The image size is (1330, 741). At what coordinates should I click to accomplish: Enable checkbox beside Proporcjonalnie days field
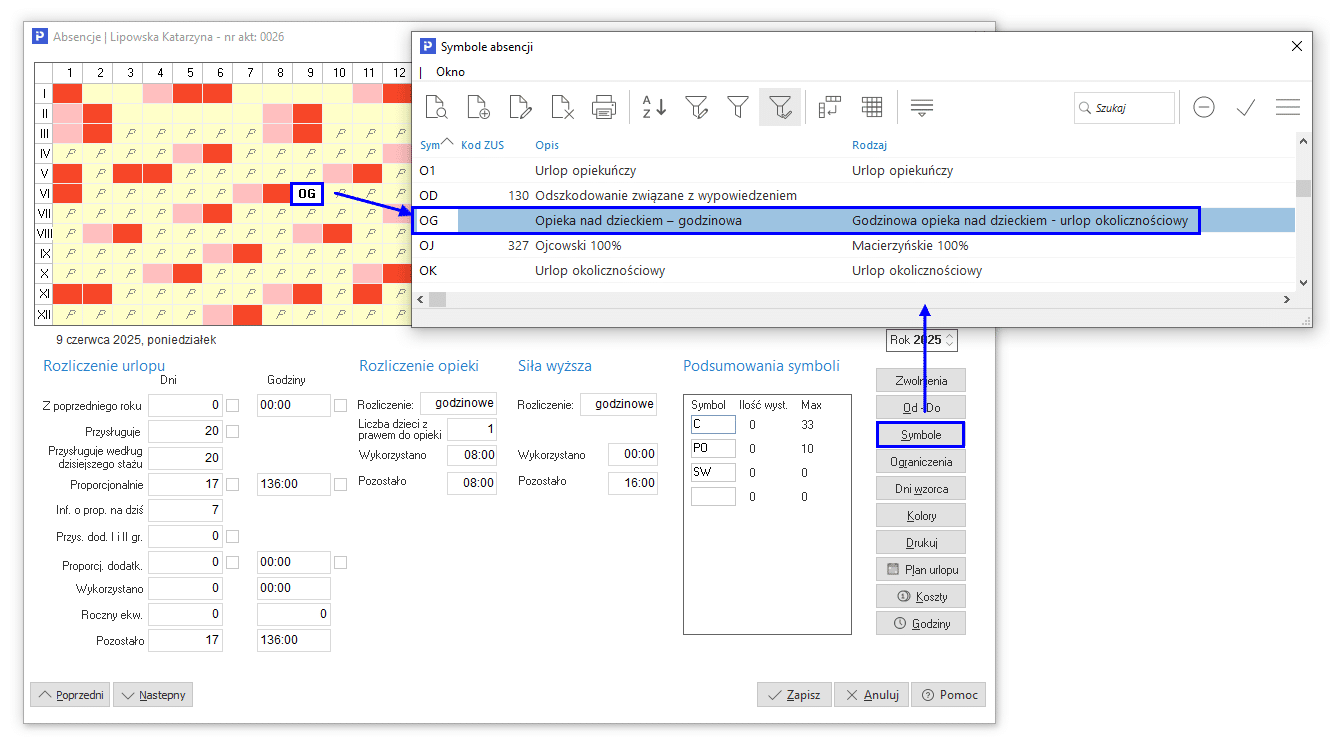point(233,485)
